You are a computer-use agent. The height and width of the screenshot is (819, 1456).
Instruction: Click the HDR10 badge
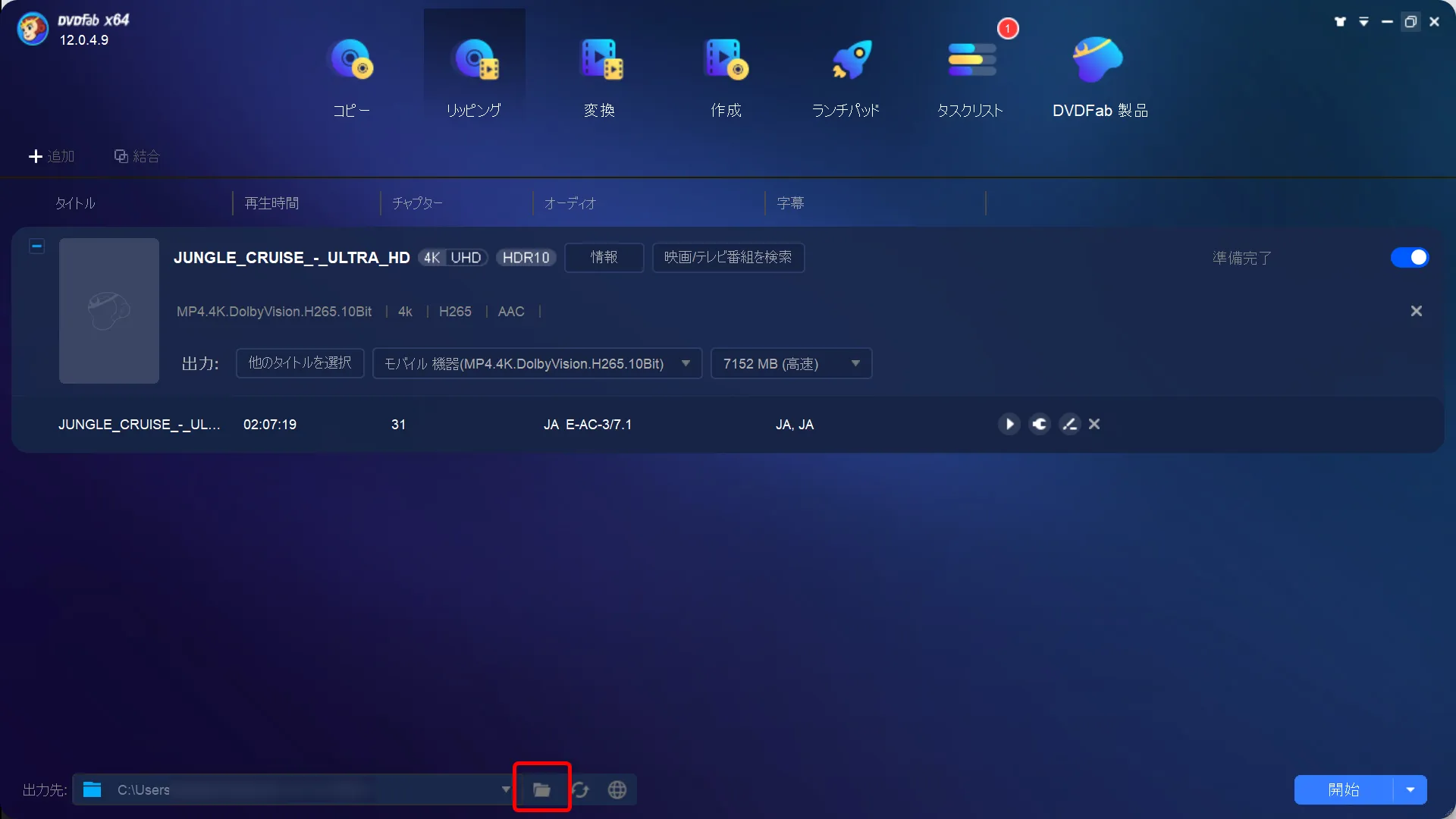click(x=526, y=258)
